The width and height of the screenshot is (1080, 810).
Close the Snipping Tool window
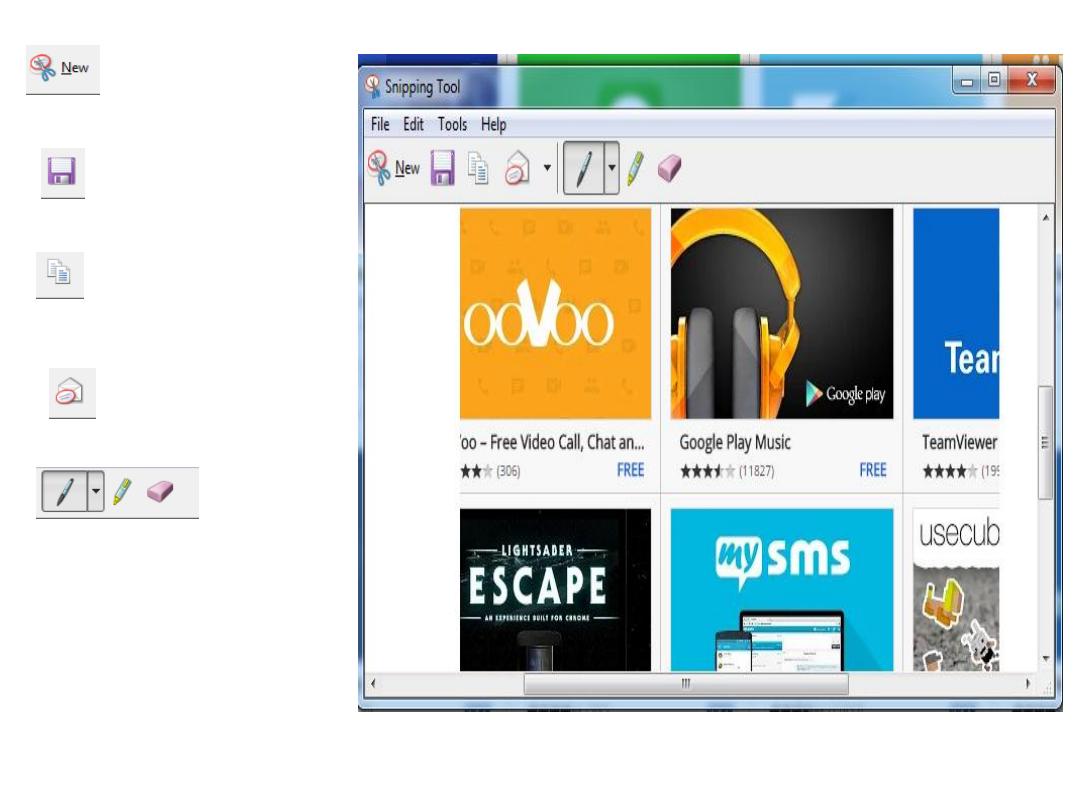[1032, 80]
